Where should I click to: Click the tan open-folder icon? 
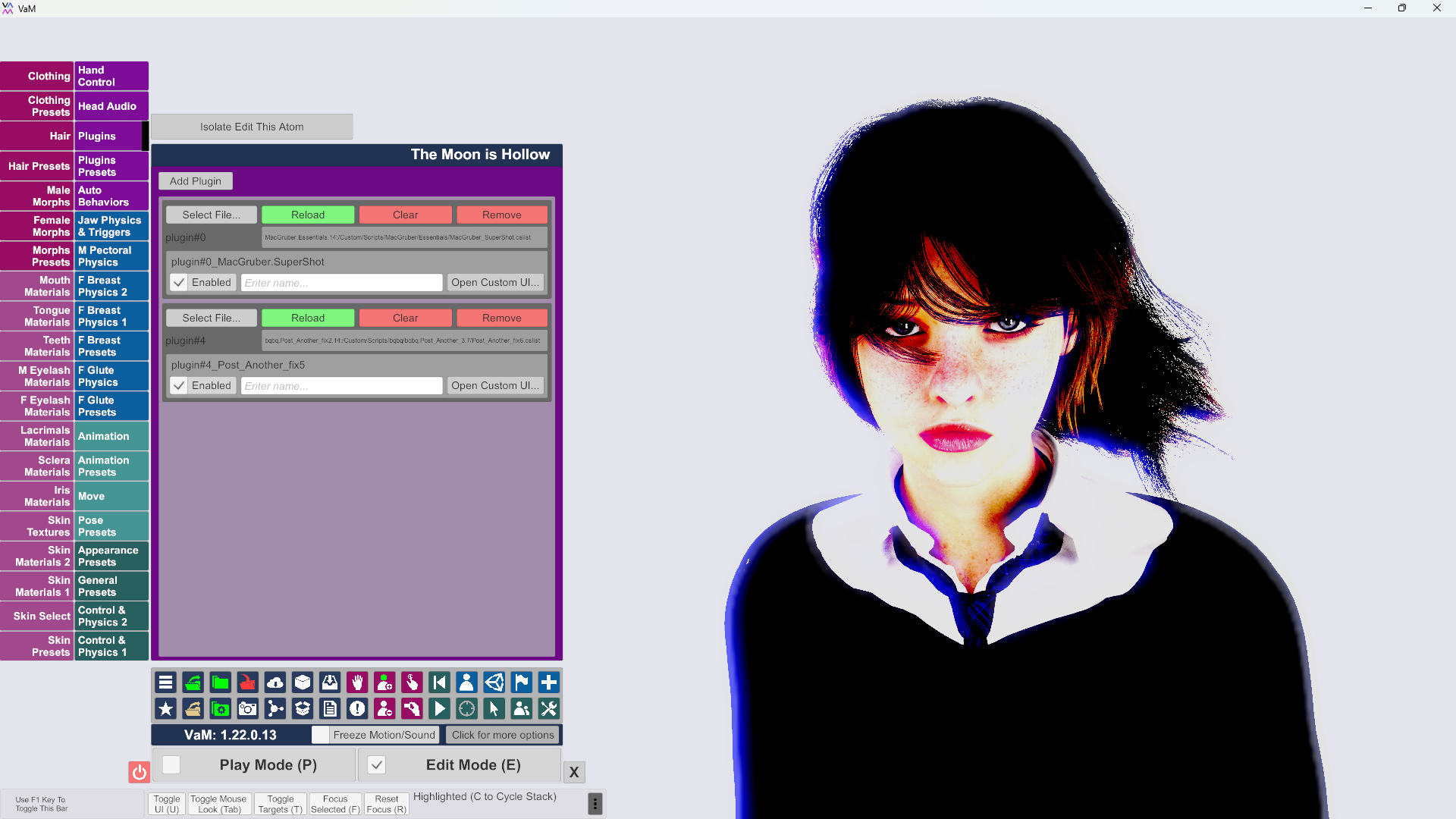pos(193,709)
